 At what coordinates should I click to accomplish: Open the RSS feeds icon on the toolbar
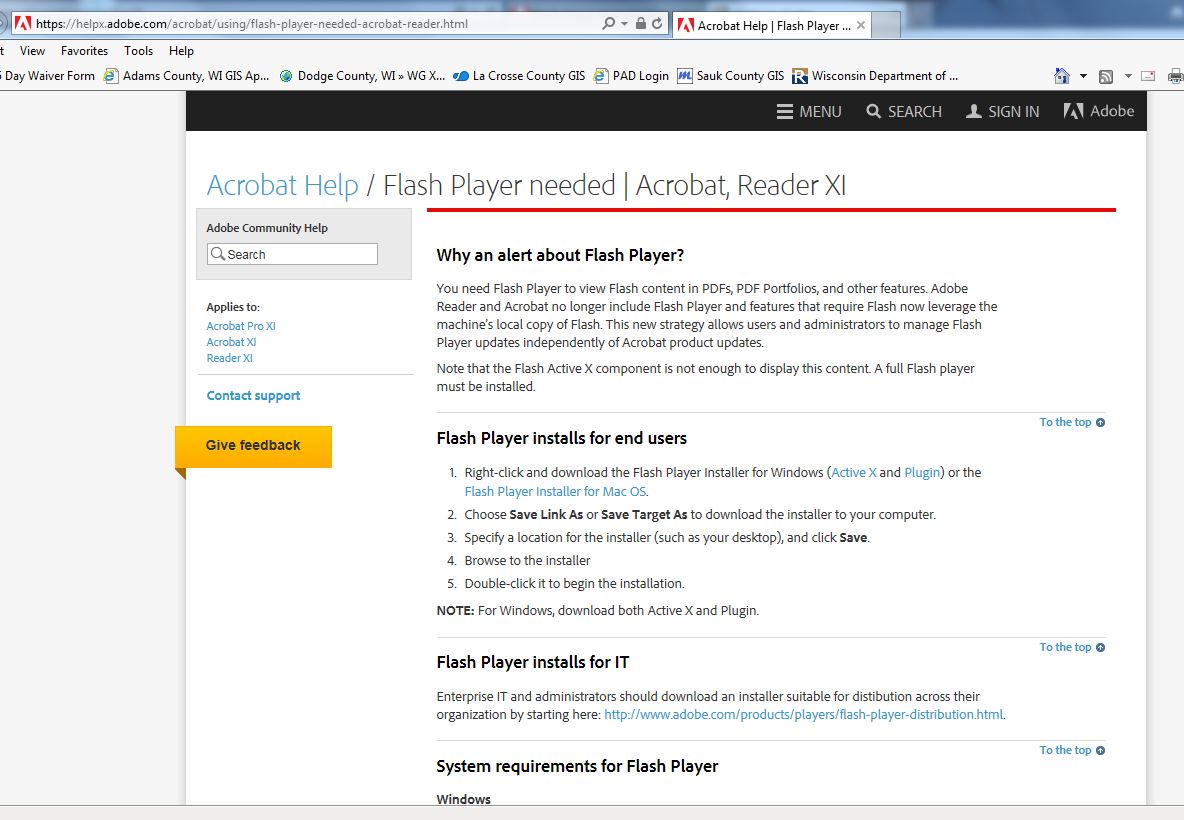click(x=1106, y=75)
